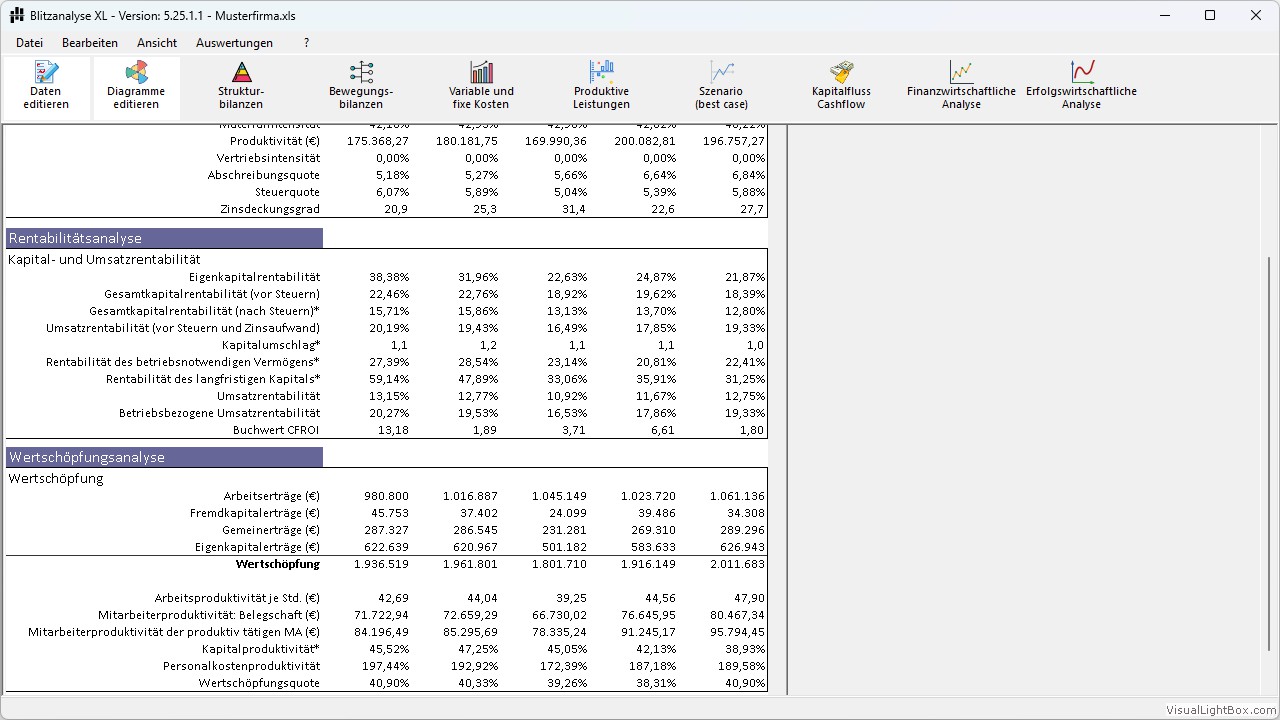Click the value 38,38% for Eigenkapitalrentabilität

click(x=389, y=277)
